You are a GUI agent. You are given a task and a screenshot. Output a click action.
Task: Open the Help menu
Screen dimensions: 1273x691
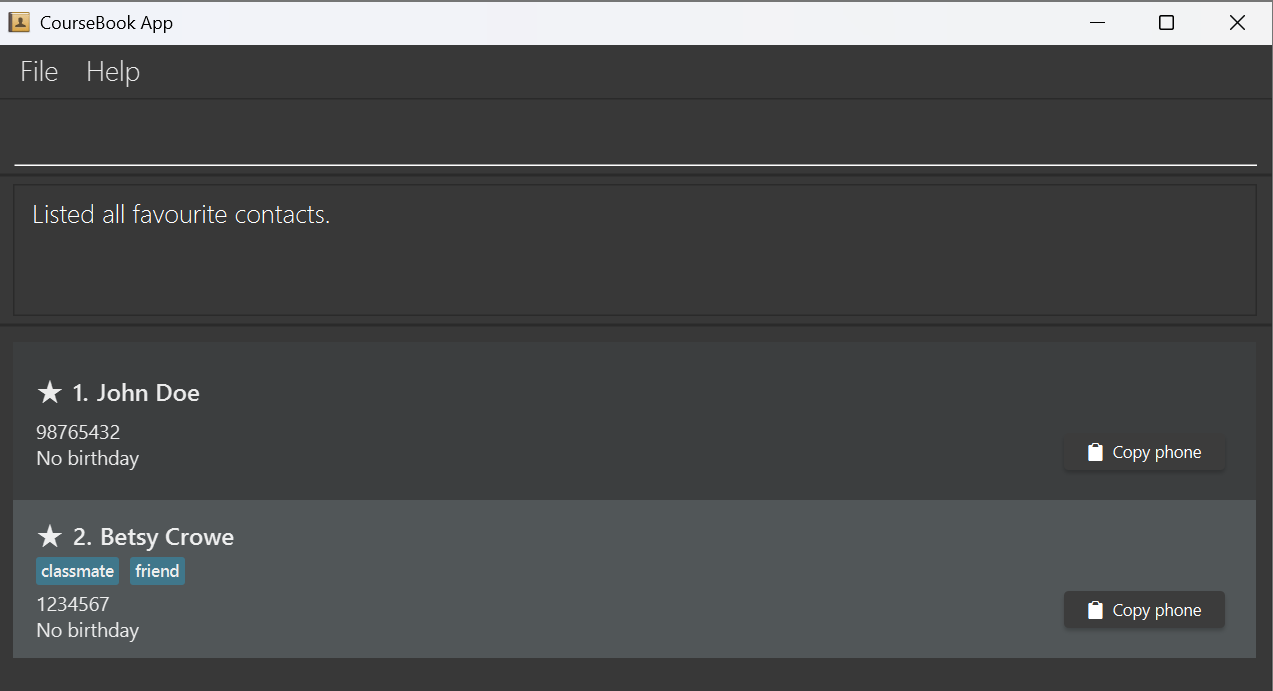pos(113,72)
